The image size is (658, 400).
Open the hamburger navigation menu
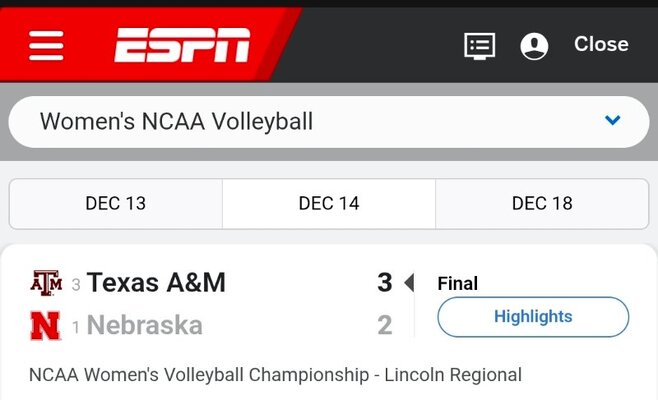(47, 45)
